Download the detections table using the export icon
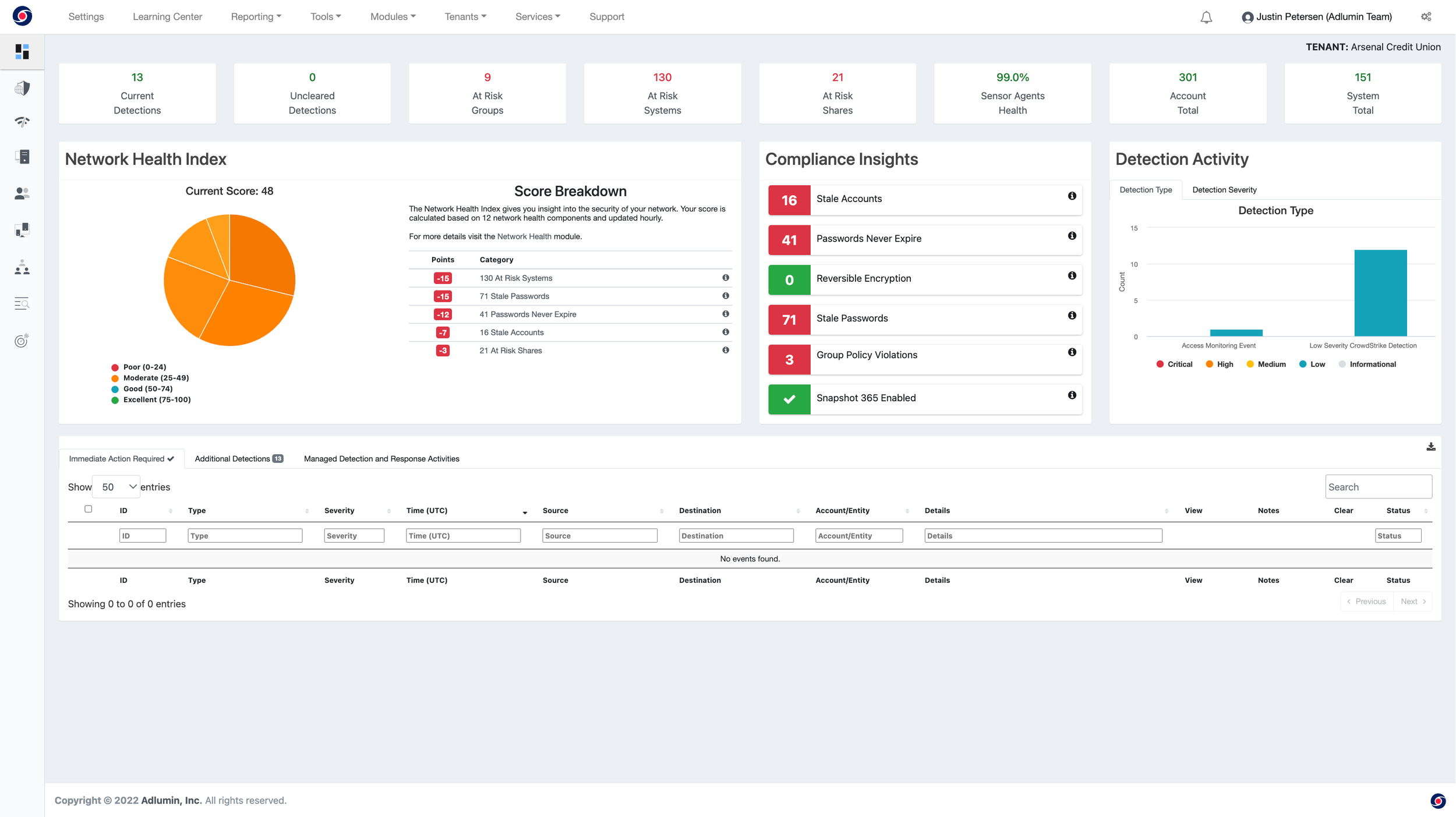The image size is (1456, 817). (x=1430, y=446)
